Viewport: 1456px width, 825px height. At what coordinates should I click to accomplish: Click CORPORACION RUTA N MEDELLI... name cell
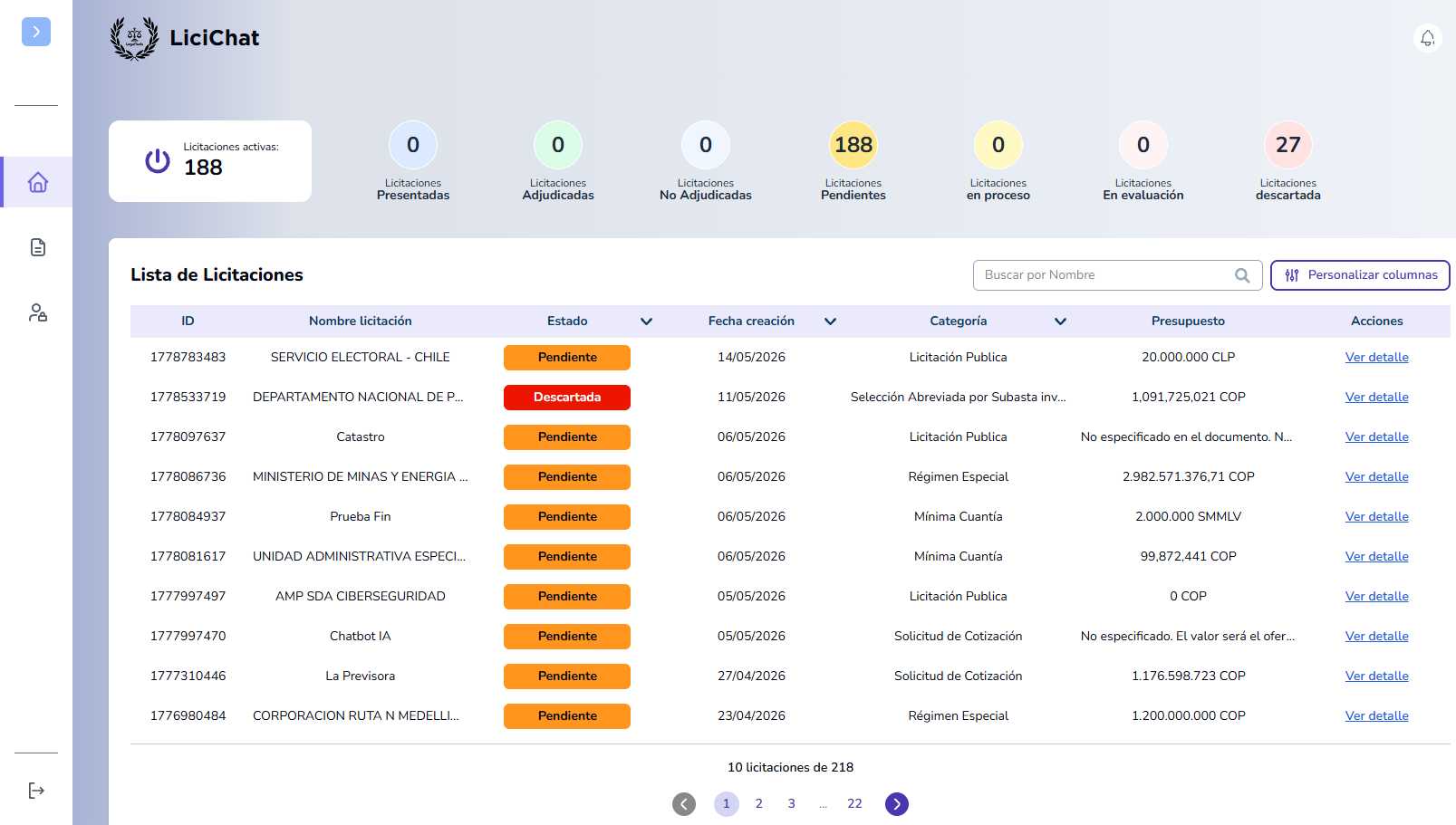[x=356, y=716]
